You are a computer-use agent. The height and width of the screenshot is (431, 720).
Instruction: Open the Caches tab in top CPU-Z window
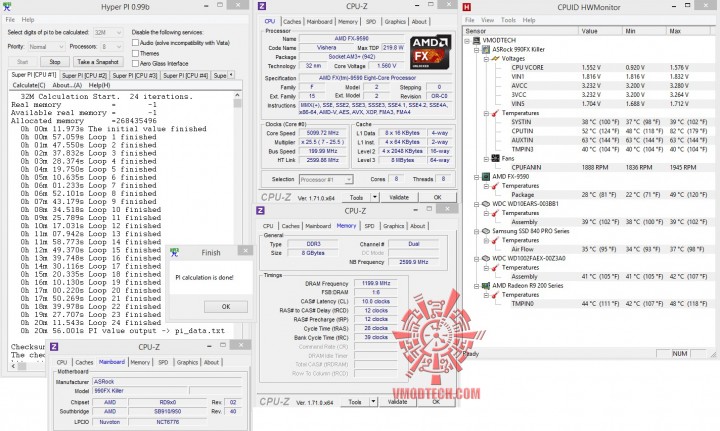[x=292, y=22]
